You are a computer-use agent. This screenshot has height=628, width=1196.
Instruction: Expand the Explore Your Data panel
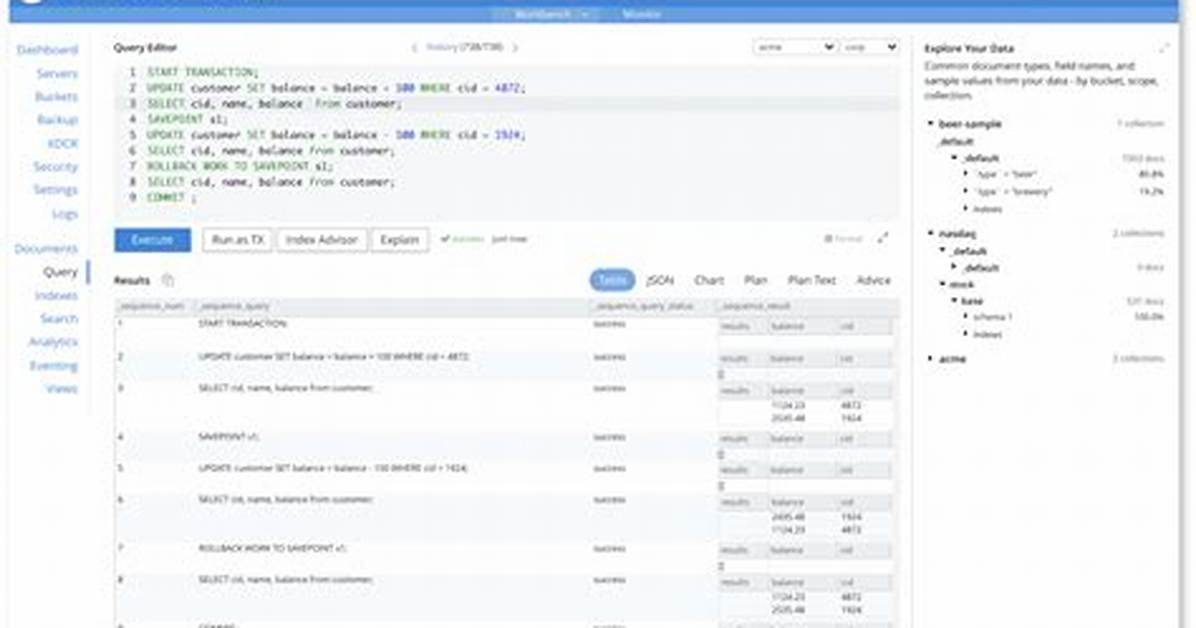1164,48
